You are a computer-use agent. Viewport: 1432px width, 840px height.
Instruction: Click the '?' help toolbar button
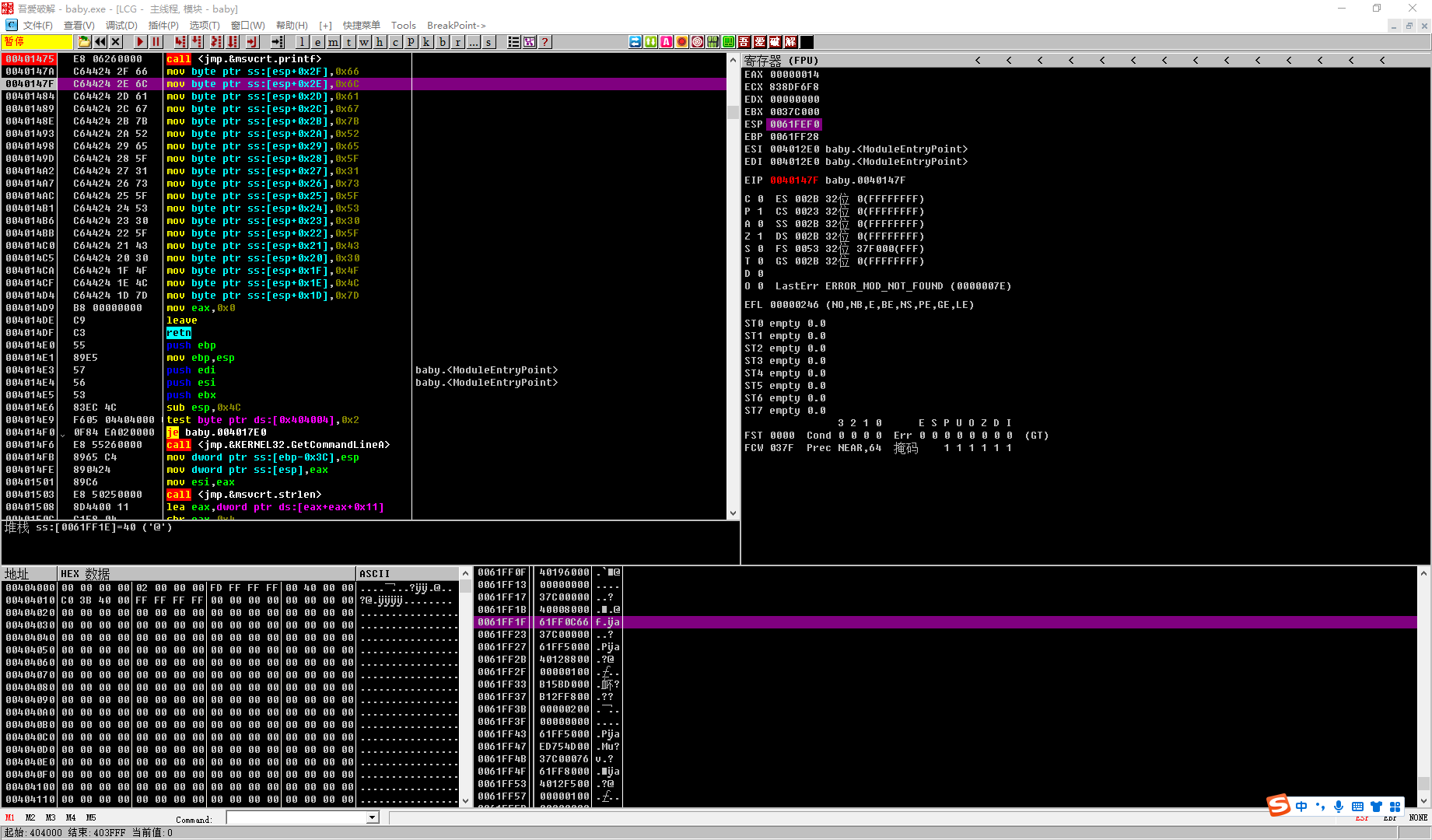pyautogui.click(x=544, y=42)
